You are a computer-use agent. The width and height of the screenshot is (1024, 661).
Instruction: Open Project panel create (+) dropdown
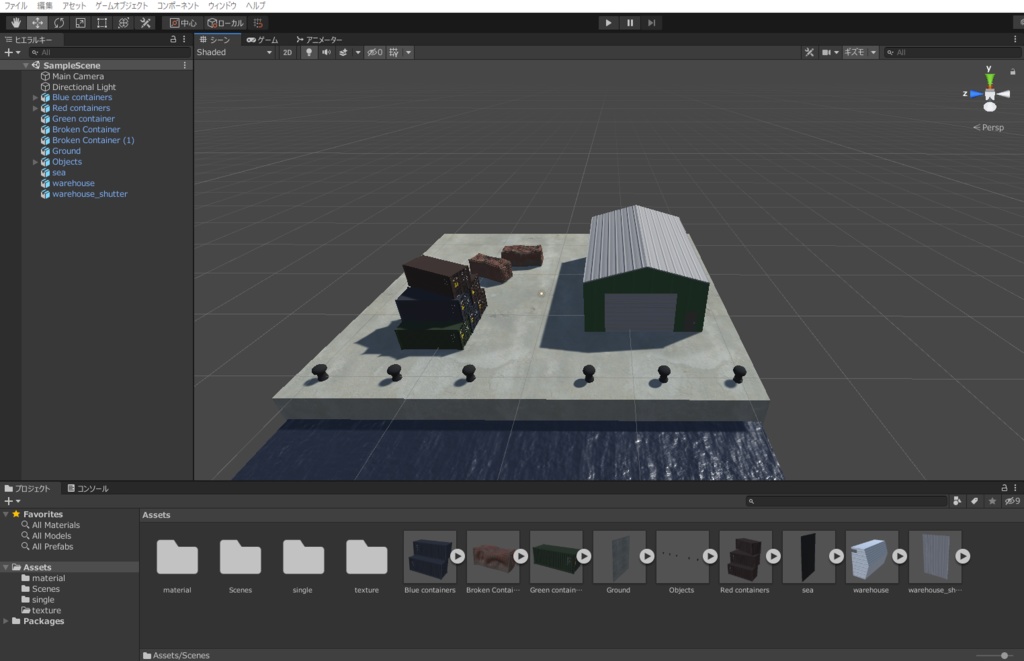[x=12, y=501]
